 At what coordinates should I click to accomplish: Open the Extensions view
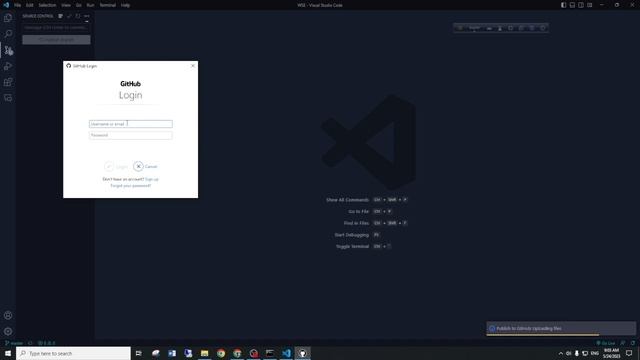tap(8, 82)
